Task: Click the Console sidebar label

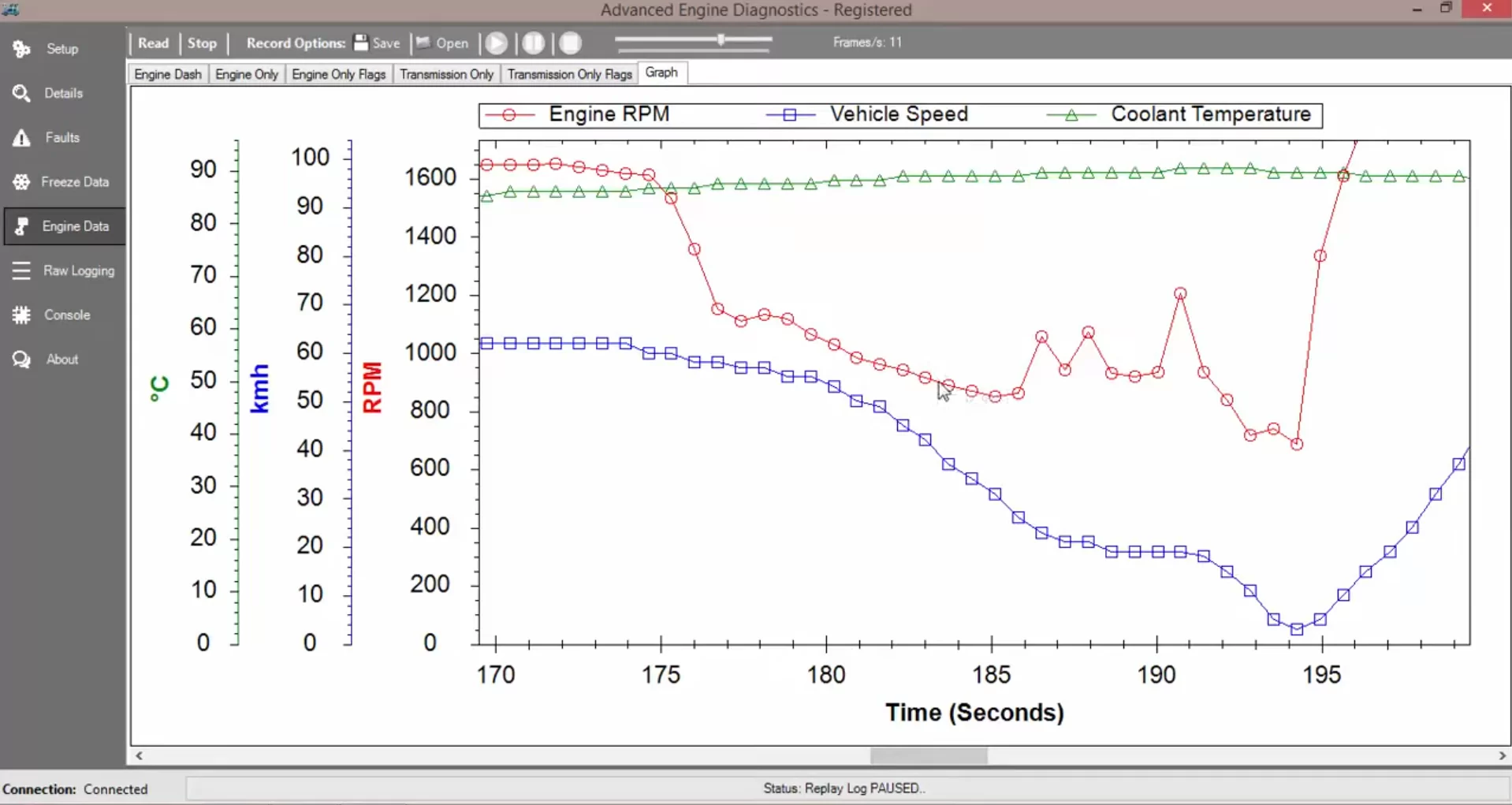Action: (67, 315)
